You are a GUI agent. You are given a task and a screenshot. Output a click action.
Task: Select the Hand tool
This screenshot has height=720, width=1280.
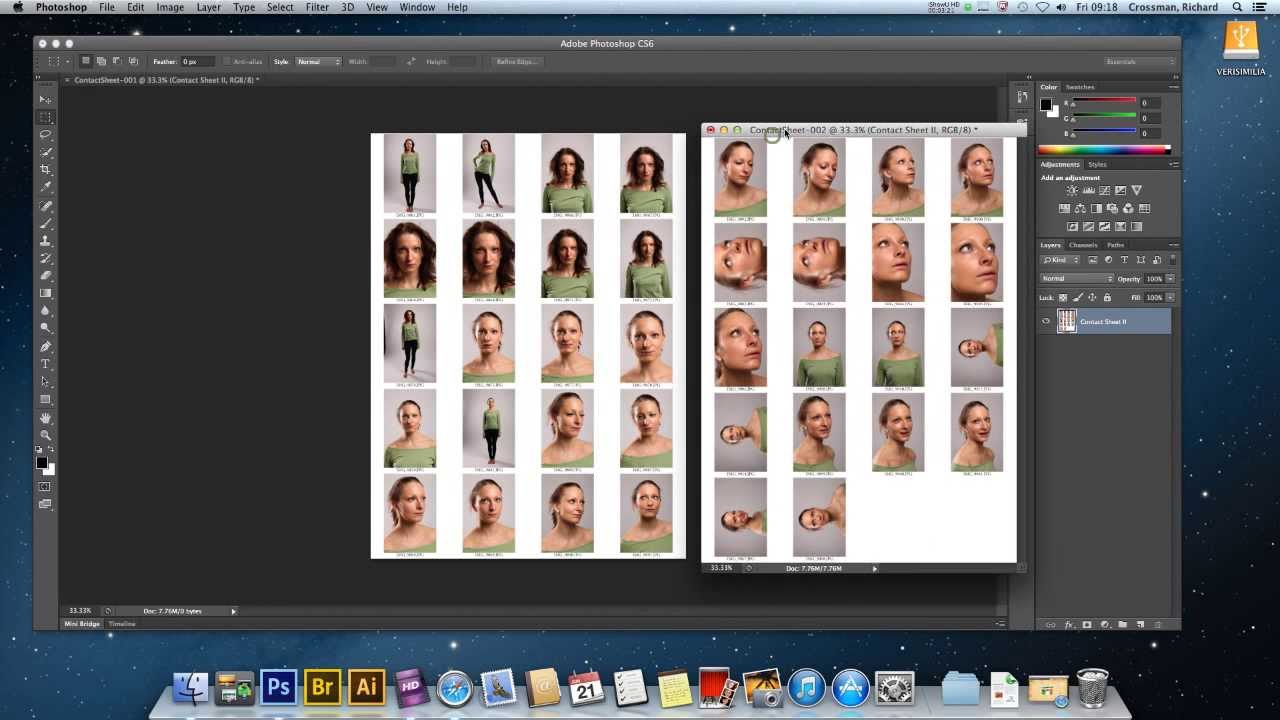coord(46,418)
